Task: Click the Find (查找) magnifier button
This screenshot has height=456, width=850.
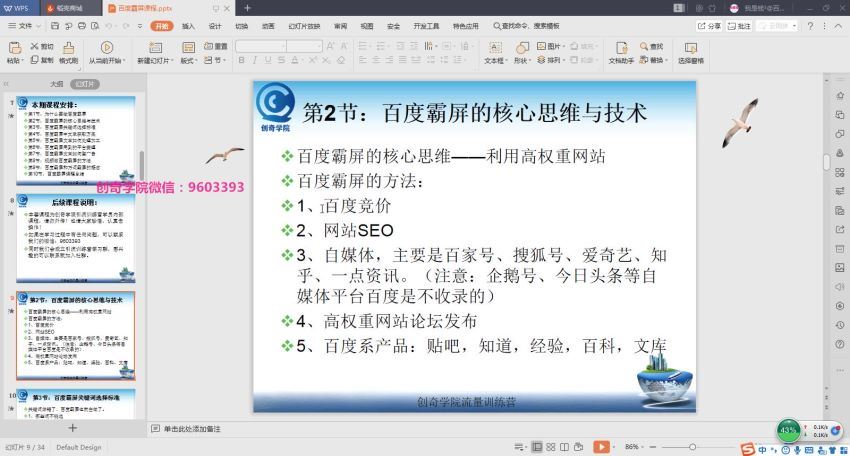Action: pos(651,47)
